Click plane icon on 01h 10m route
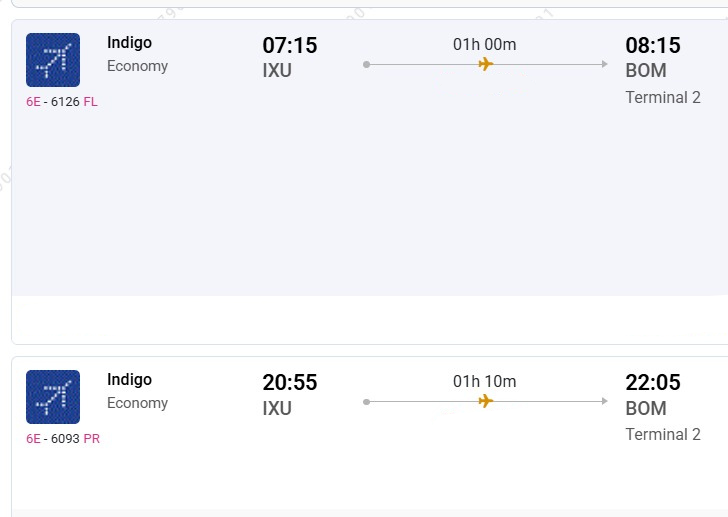This screenshot has width=728, height=517. coord(486,401)
